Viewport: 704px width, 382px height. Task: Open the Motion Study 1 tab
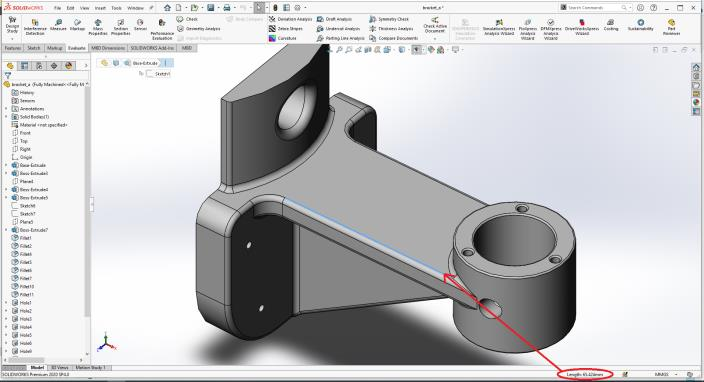(x=90, y=368)
